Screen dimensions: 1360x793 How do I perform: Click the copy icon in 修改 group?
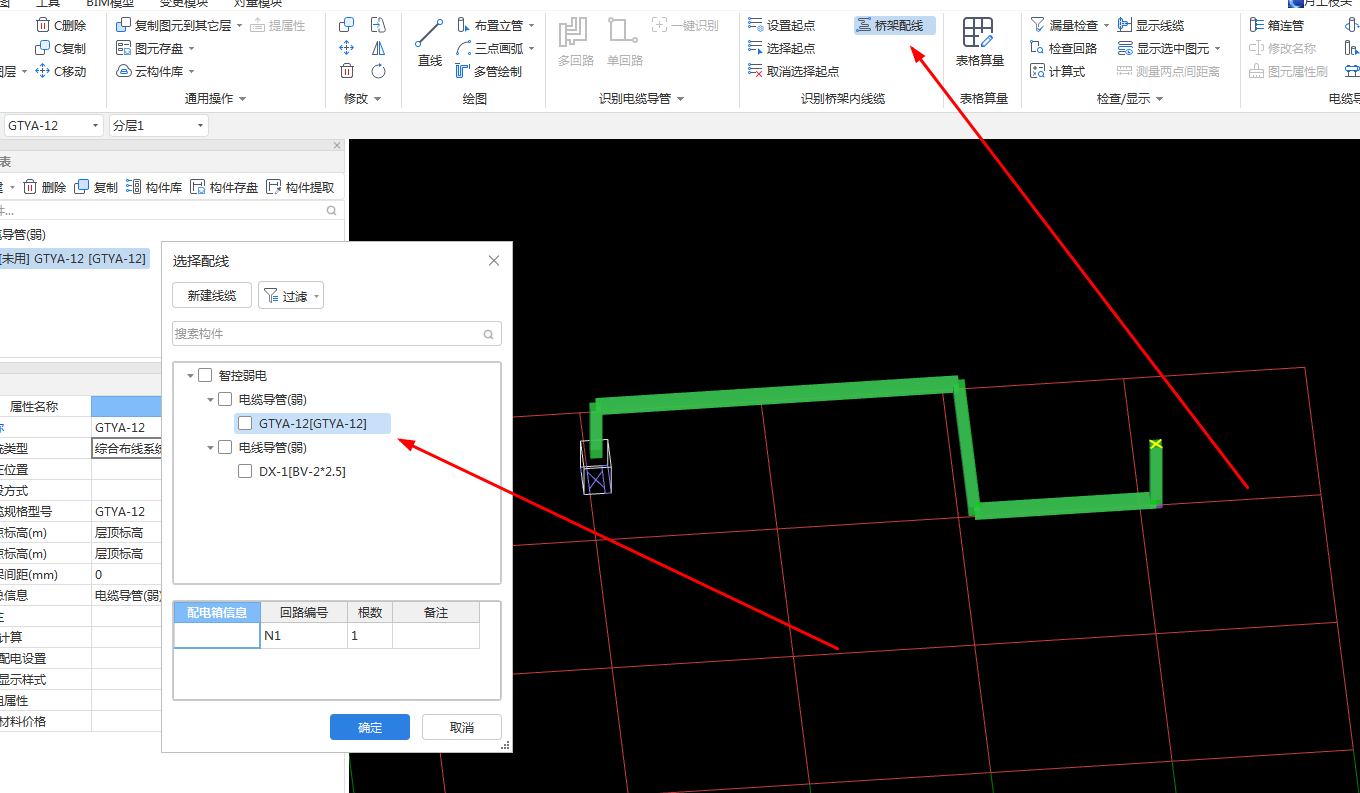coord(347,25)
